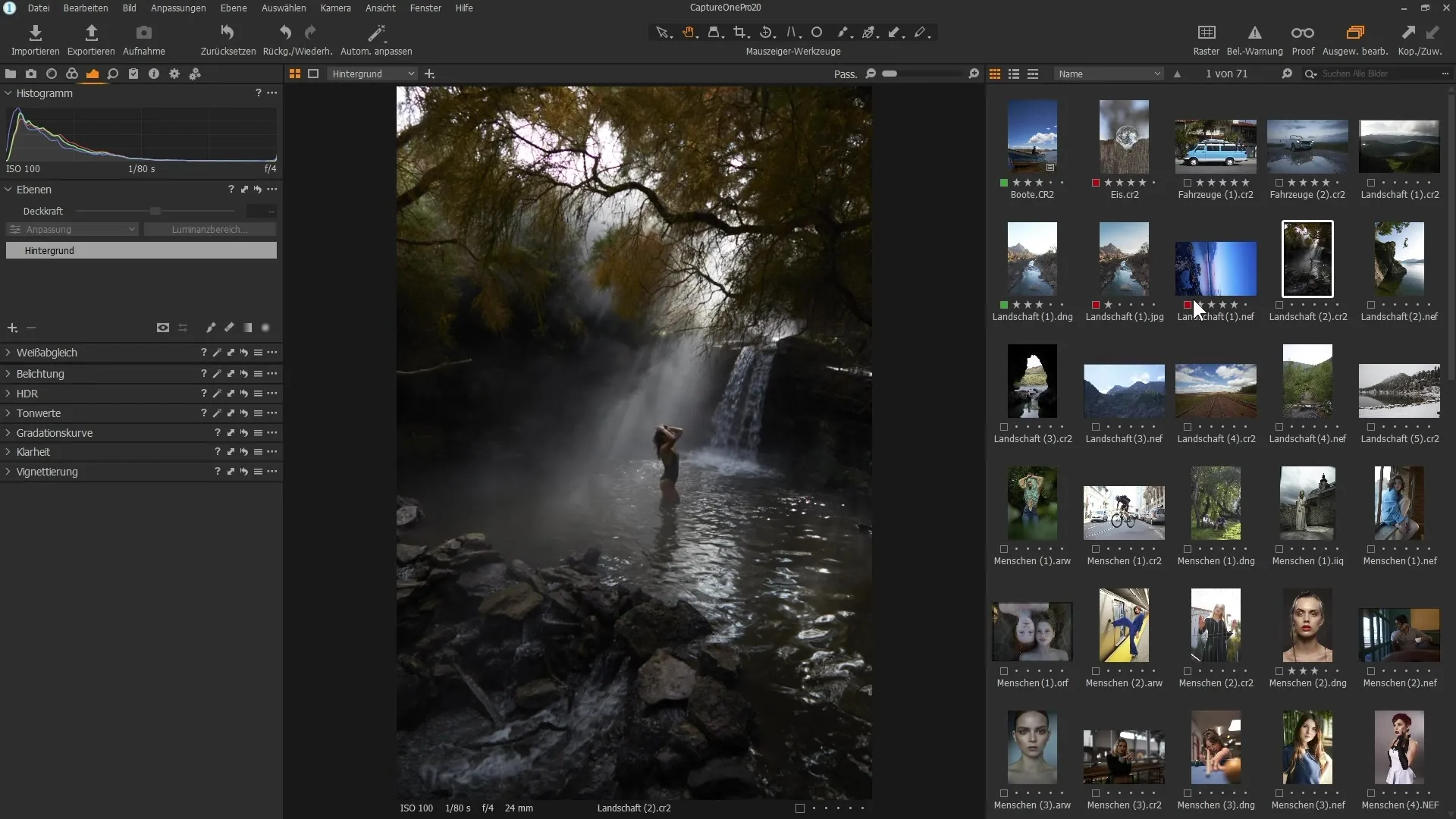Select the crop tool in cursor tools
Image resolution: width=1456 pixels, height=819 pixels.
tap(741, 33)
